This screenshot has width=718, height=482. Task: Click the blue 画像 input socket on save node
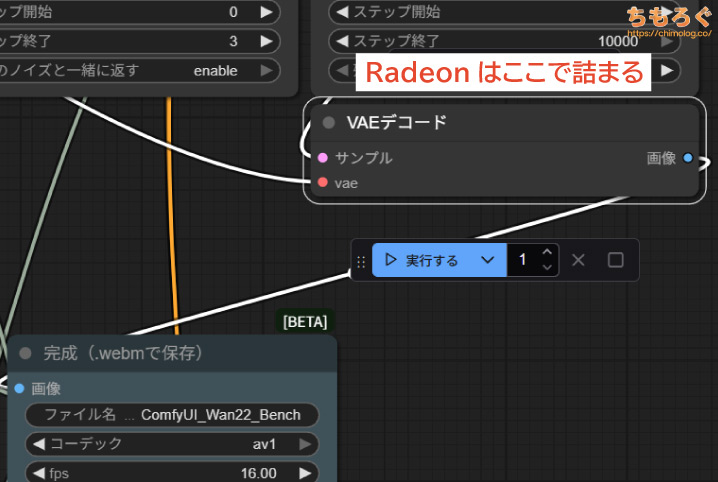19,388
